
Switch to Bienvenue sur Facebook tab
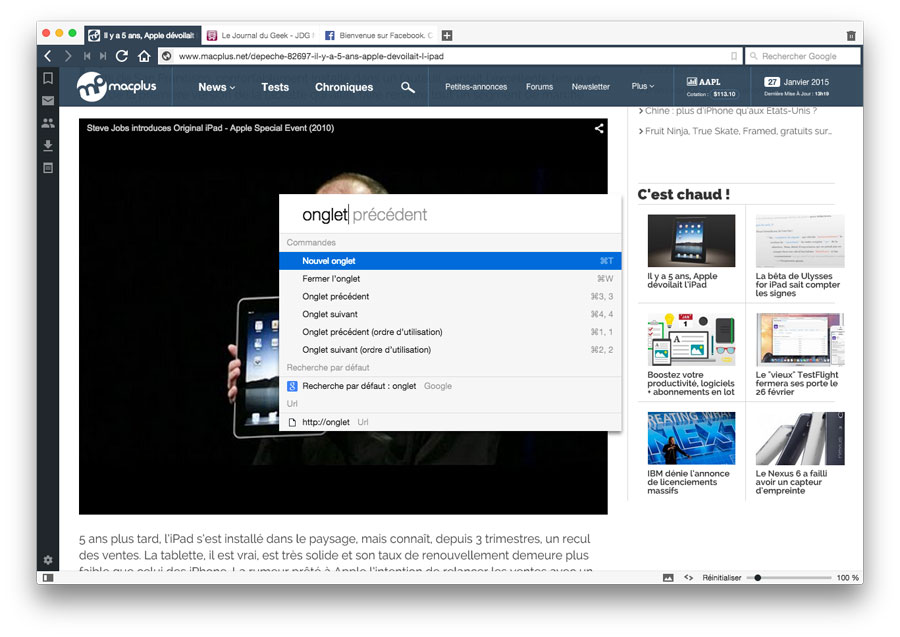(379, 36)
